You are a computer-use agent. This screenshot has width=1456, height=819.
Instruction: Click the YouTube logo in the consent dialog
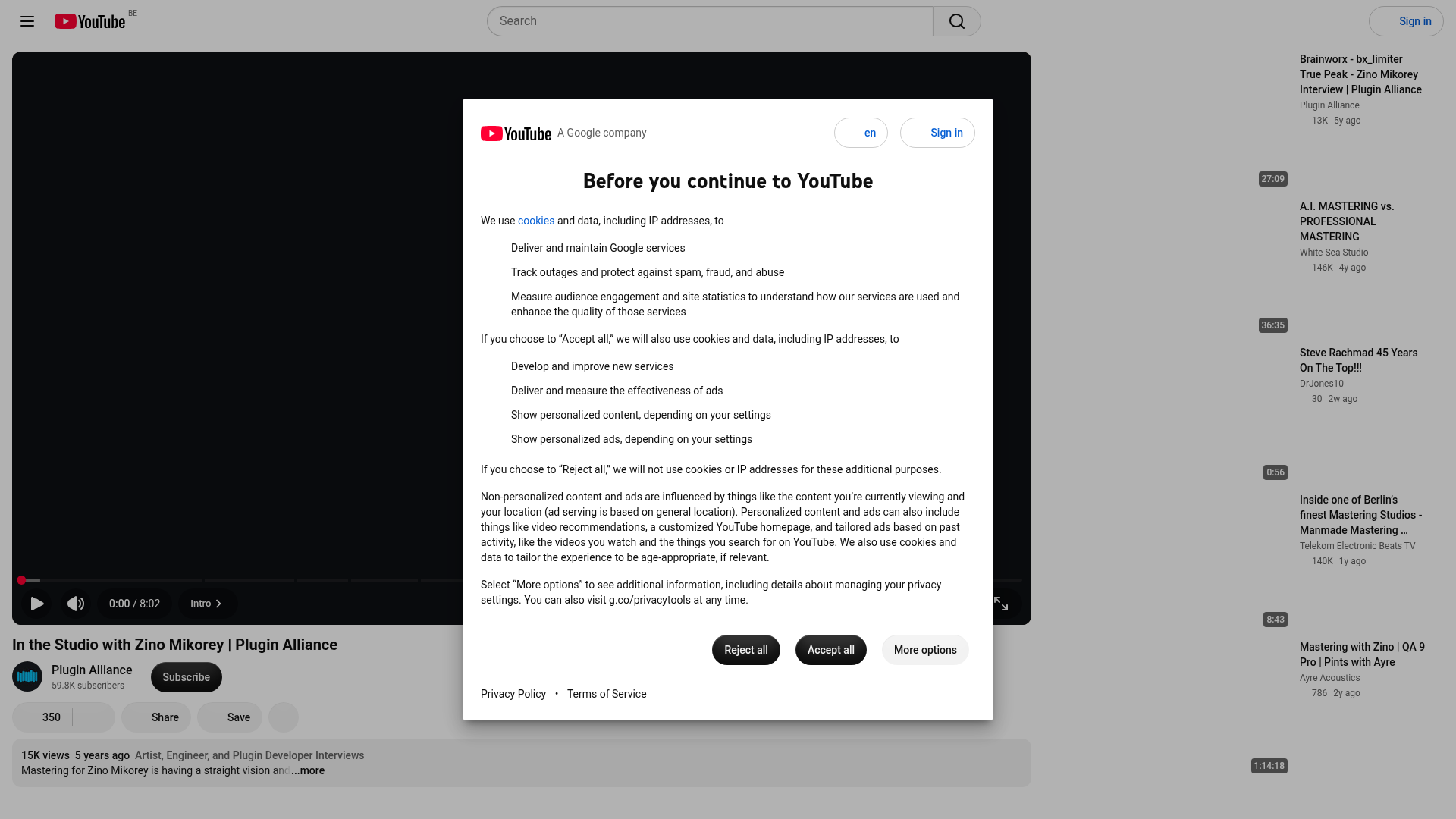click(x=516, y=133)
